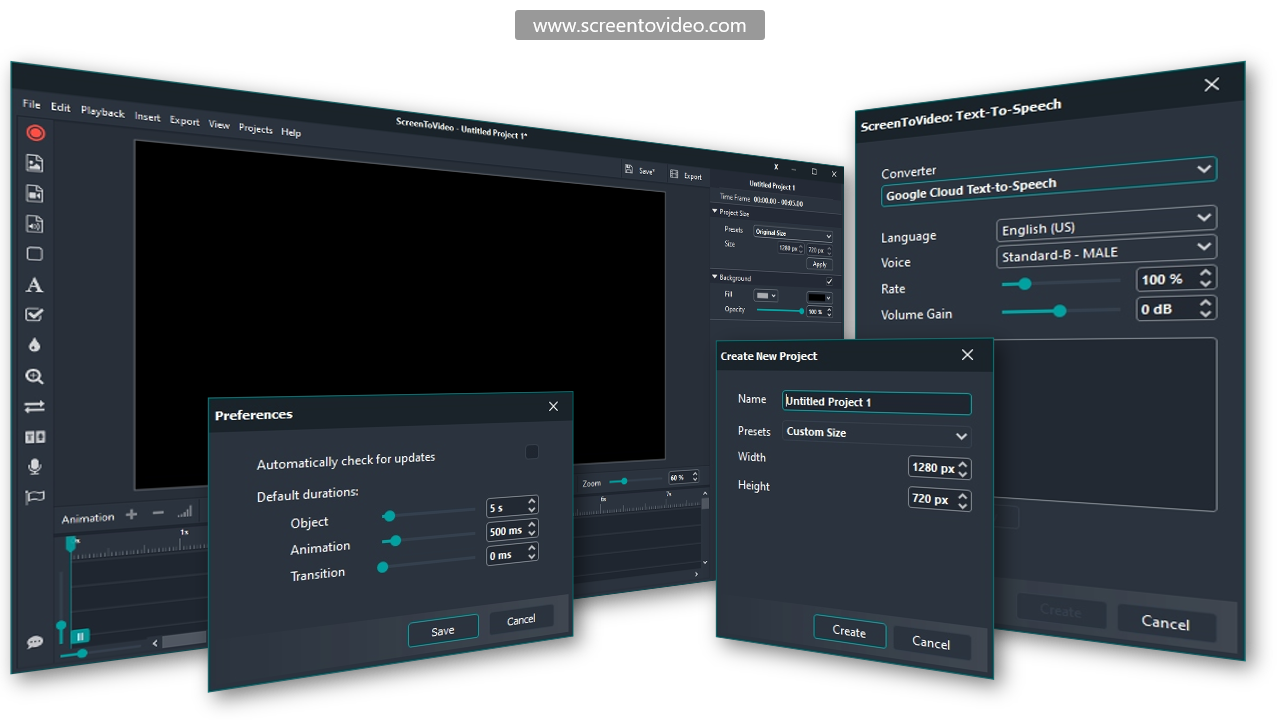Viewport: 1280px width, 720px height.
Task: Select the zoom magnifier tool
Action: tap(35, 376)
